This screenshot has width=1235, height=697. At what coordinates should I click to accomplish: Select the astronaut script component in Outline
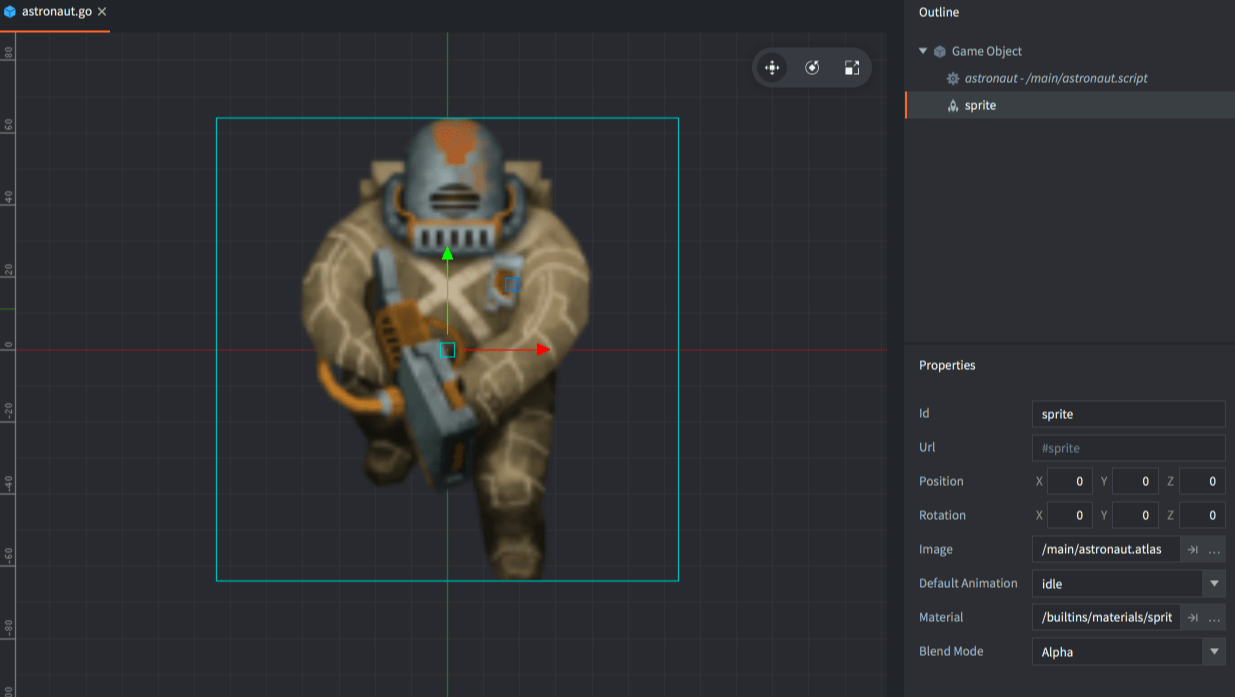pyautogui.click(x=1056, y=78)
